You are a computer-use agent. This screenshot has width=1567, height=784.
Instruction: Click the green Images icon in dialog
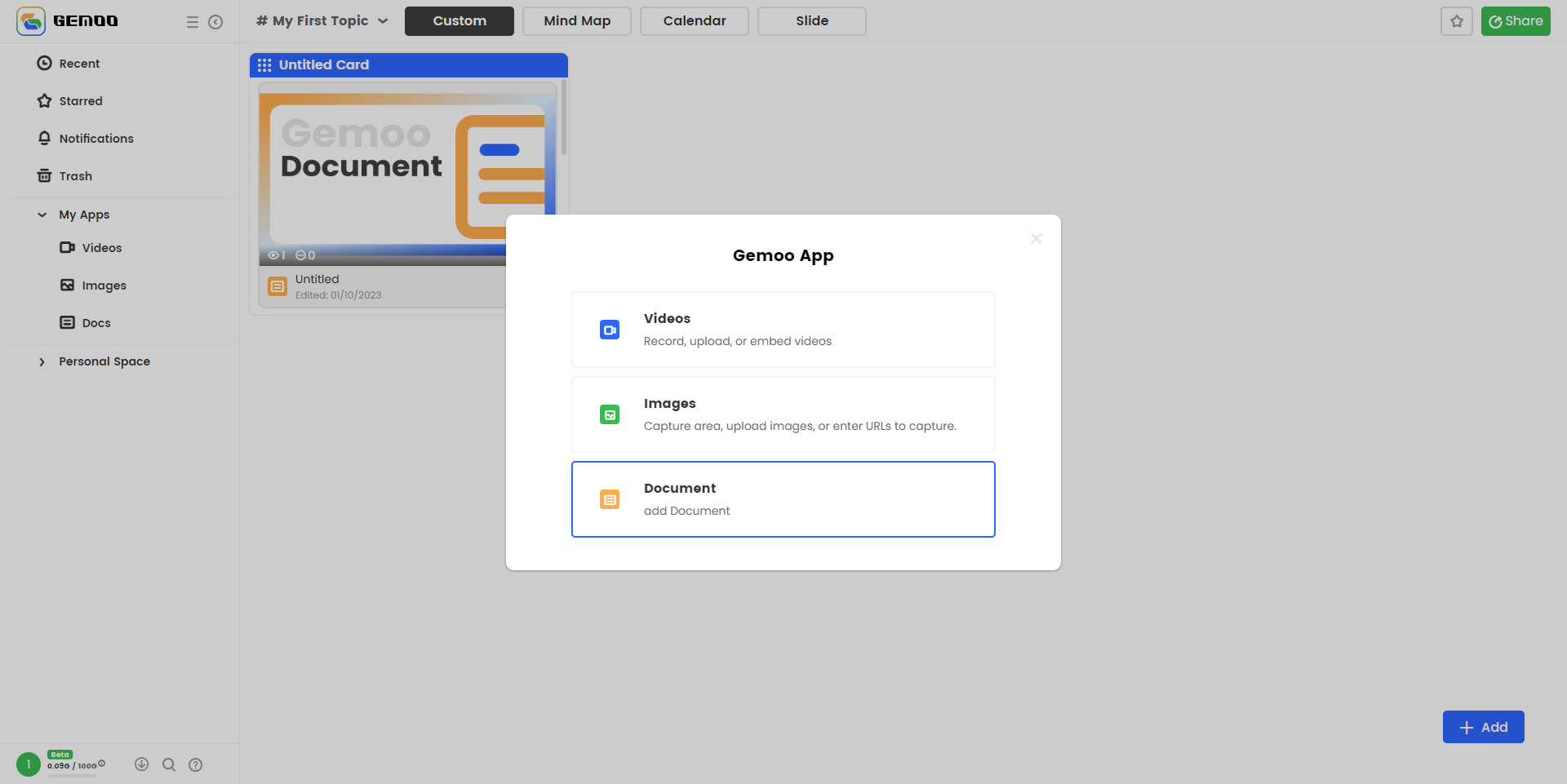tap(610, 414)
